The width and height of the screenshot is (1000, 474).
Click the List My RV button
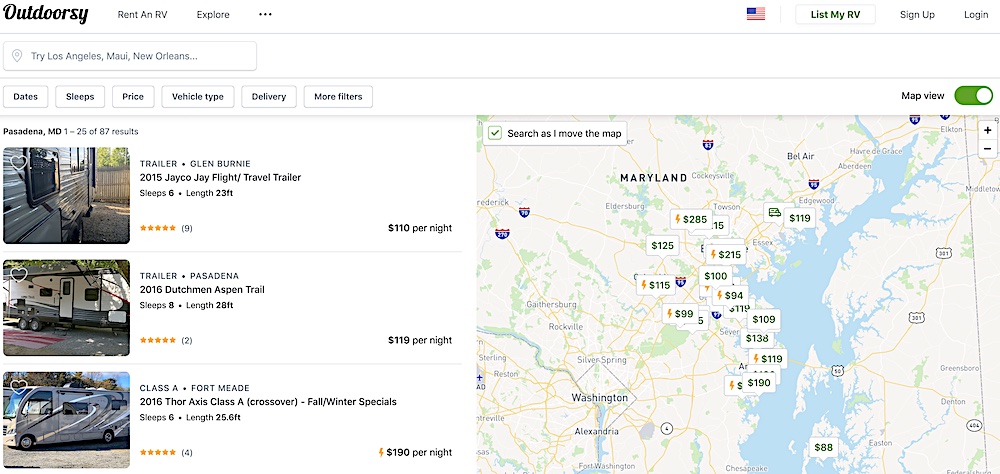835,15
